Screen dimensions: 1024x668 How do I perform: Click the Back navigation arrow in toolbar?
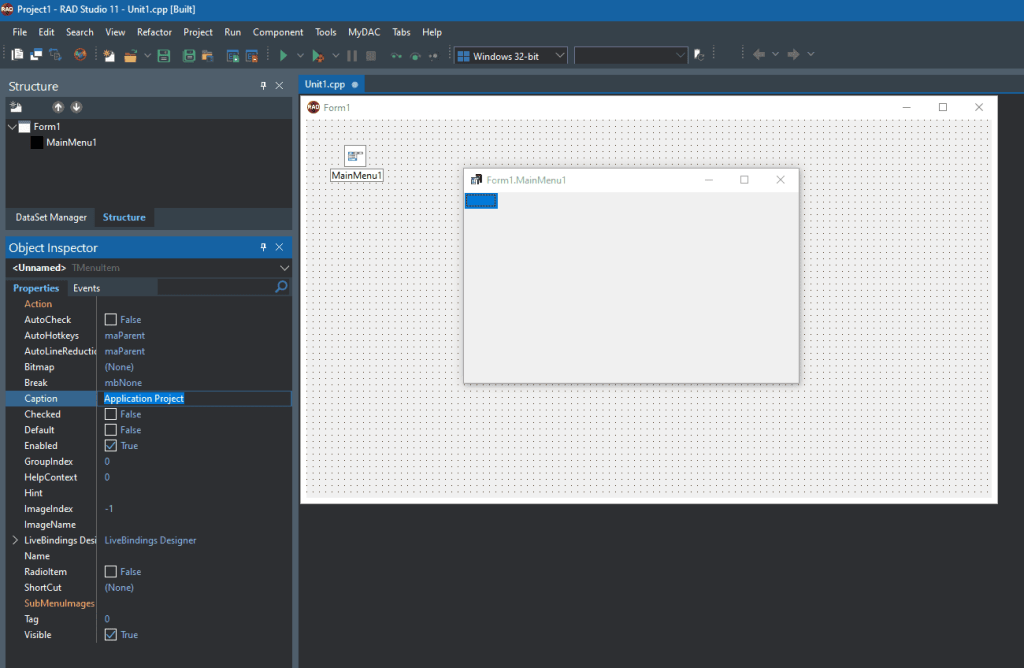(758, 54)
